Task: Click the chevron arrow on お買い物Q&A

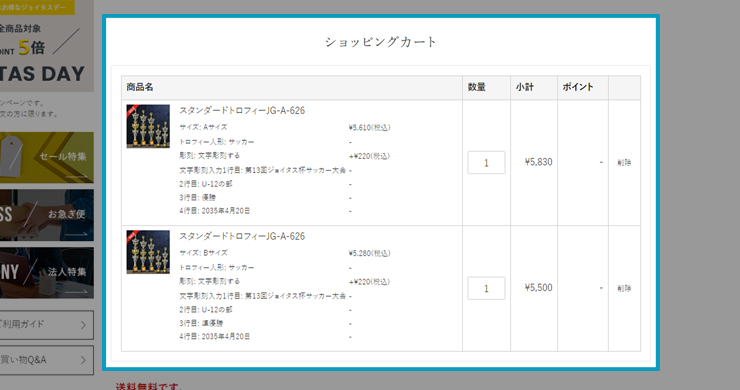Action: (83, 360)
